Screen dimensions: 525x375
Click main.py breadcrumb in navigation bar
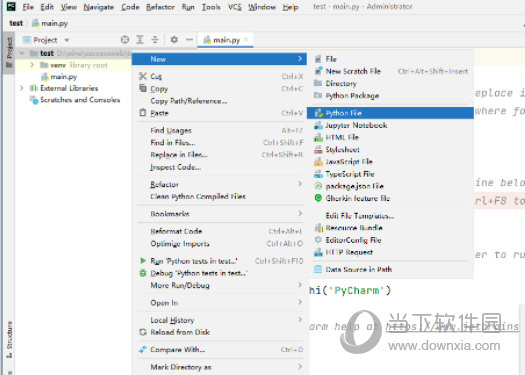(50, 23)
